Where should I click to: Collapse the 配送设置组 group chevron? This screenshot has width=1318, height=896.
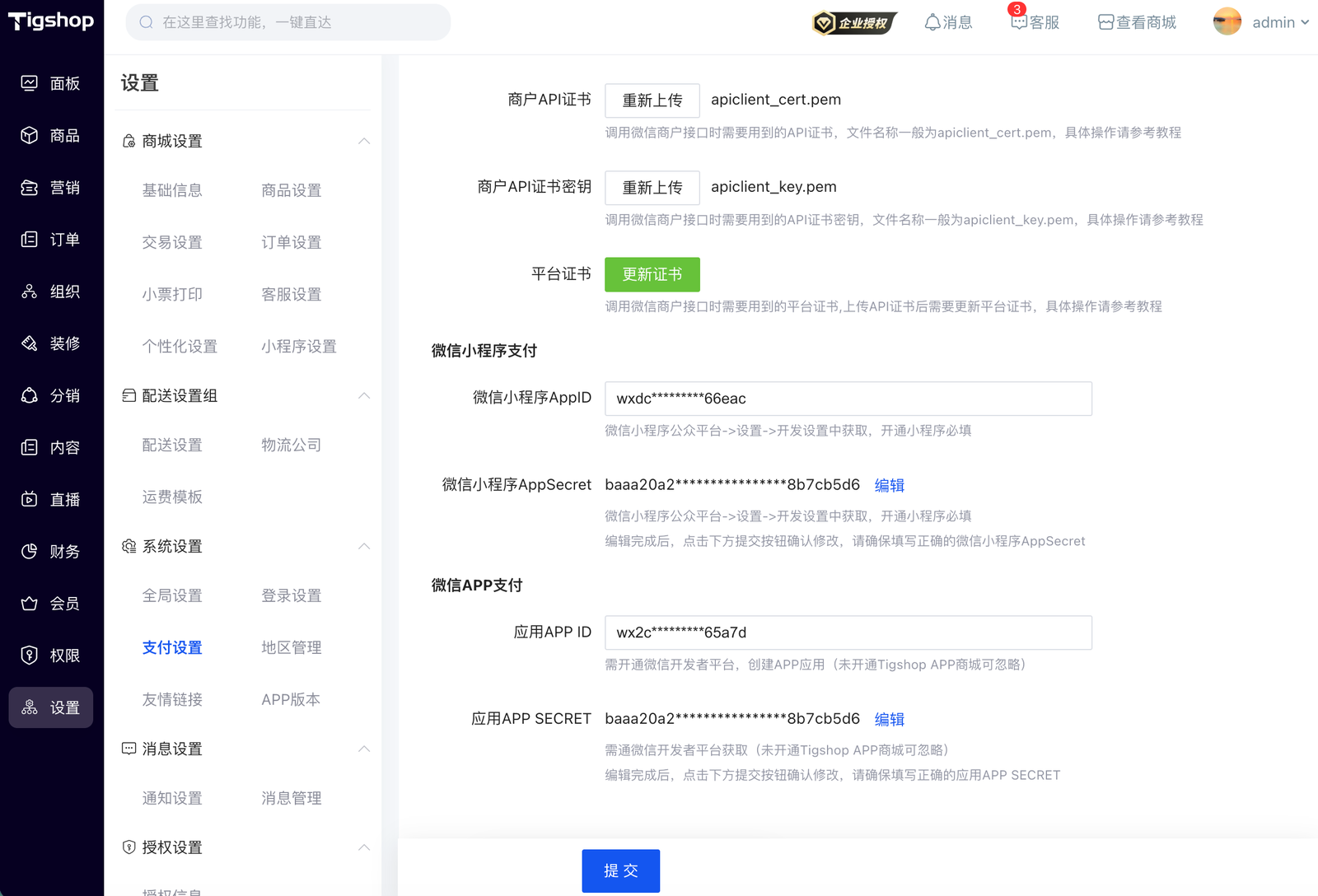click(364, 396)
